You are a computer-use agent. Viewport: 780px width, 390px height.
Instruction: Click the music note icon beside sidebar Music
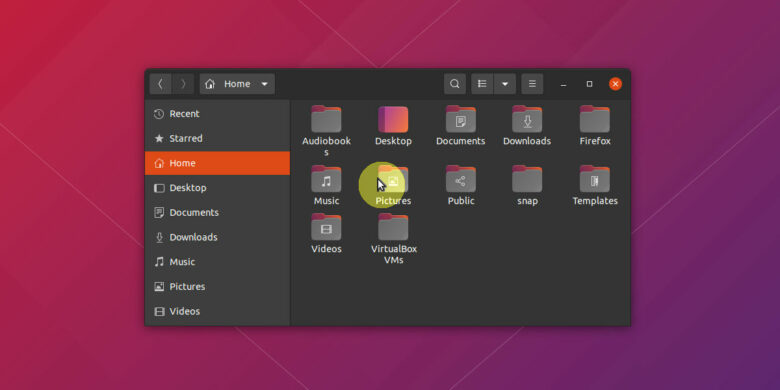(x=159, y=262)
